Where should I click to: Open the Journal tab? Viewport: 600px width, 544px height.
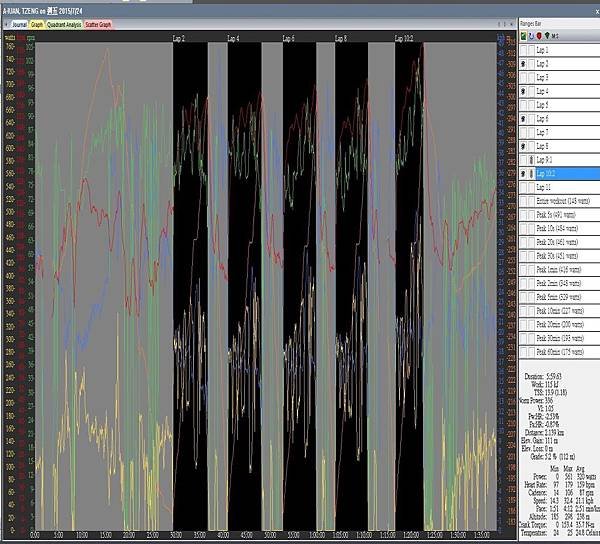tap(19, 25)
